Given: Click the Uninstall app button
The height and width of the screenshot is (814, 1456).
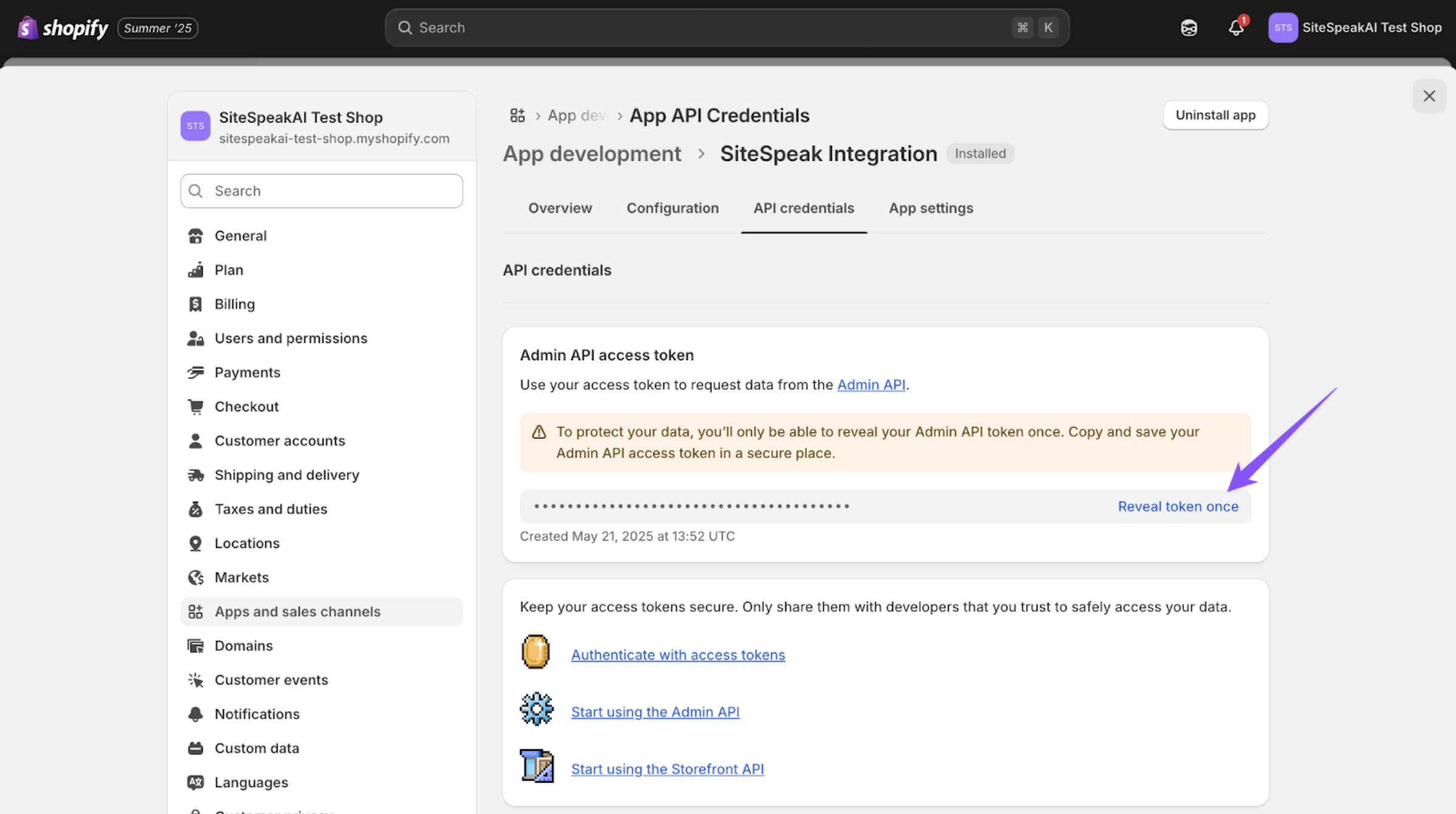Looking at the screenshot, I should tap(1215, 115).
